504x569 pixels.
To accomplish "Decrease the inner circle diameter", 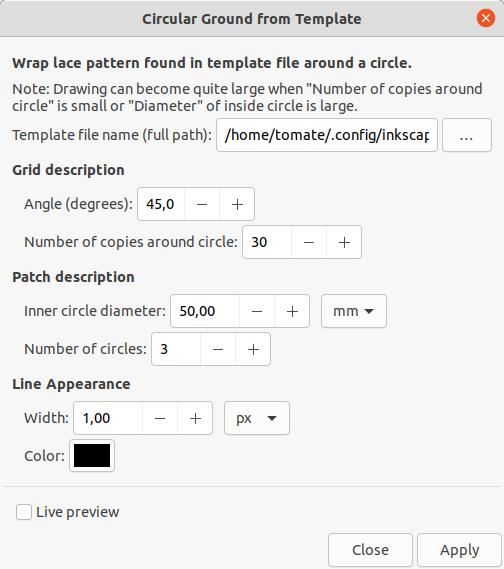I will click(257, 311).
